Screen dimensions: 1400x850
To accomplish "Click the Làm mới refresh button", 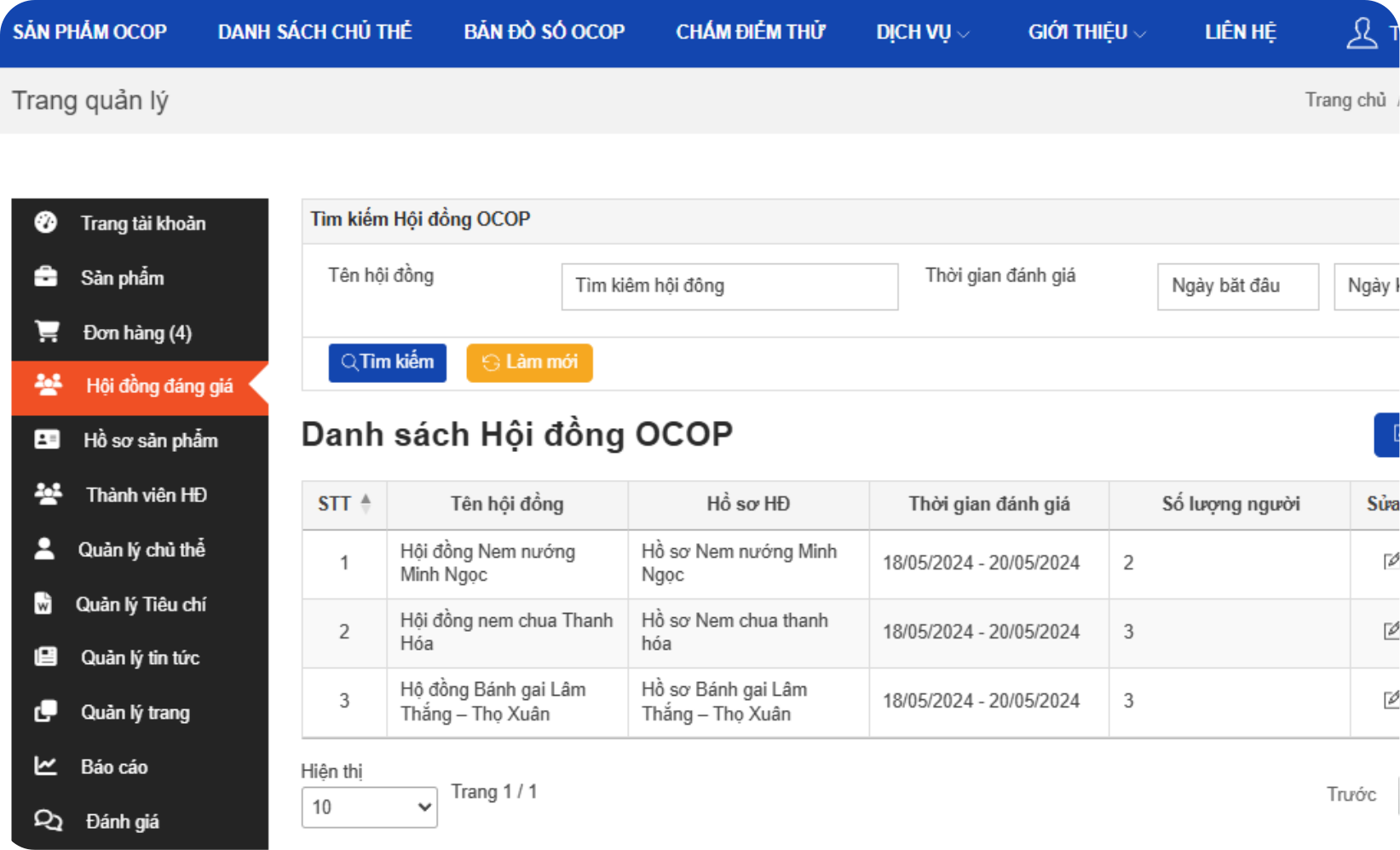I will tap(529, 362).
